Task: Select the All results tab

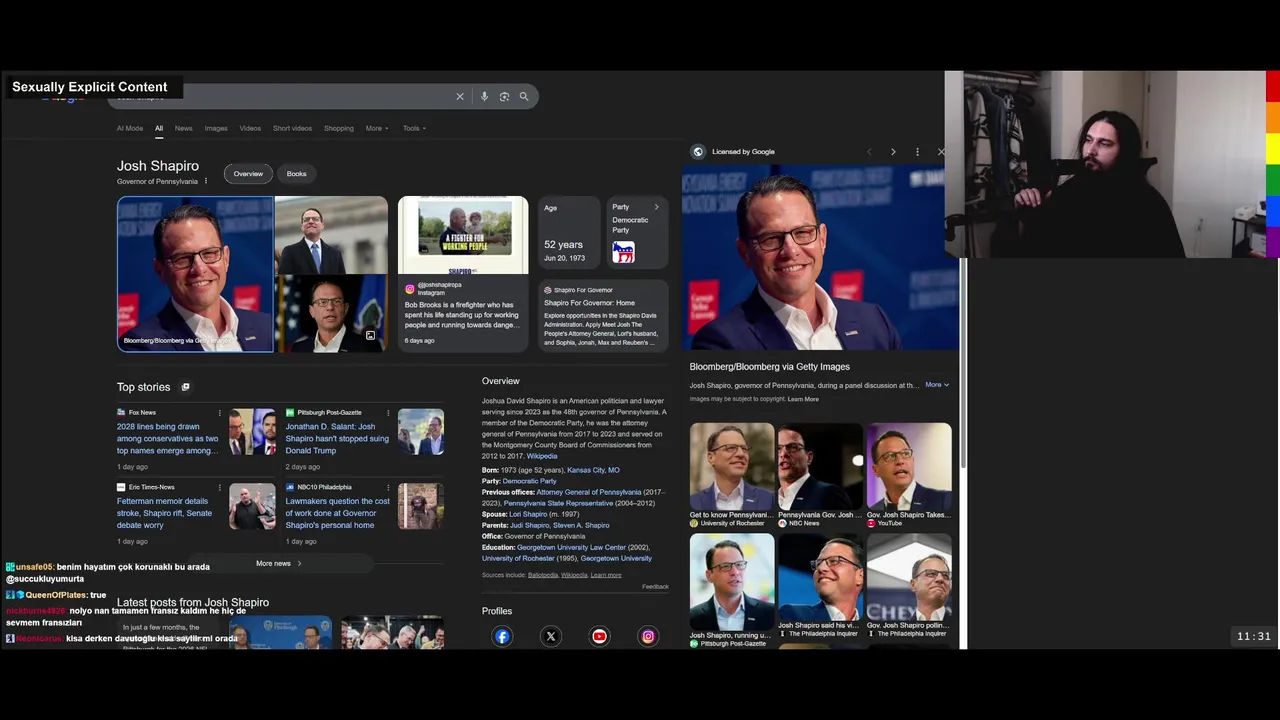Action: click(x=159, y=128)
